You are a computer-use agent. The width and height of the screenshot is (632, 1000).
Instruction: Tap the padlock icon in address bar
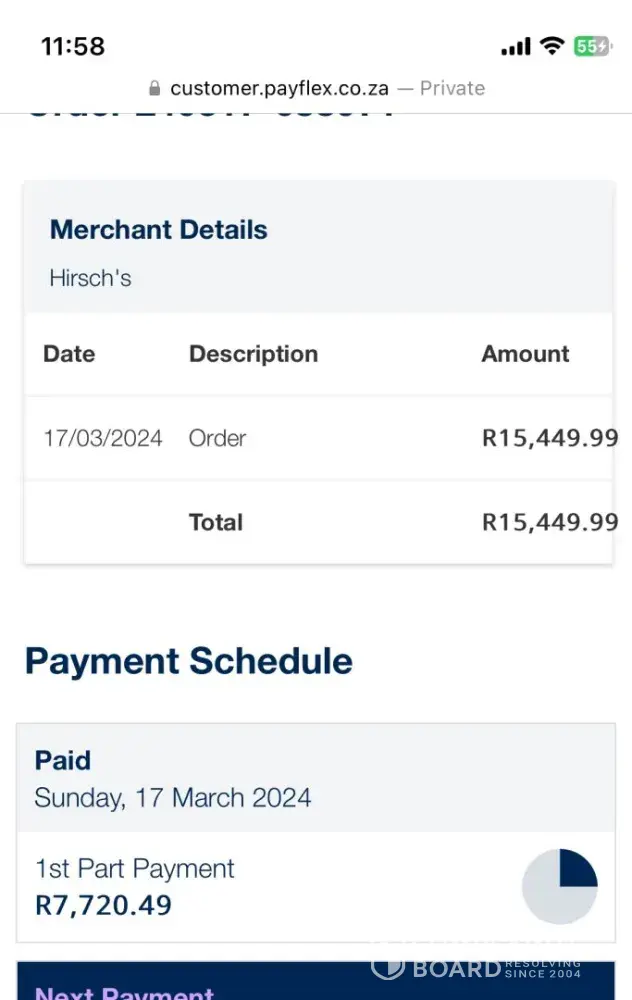pos(154,88)
